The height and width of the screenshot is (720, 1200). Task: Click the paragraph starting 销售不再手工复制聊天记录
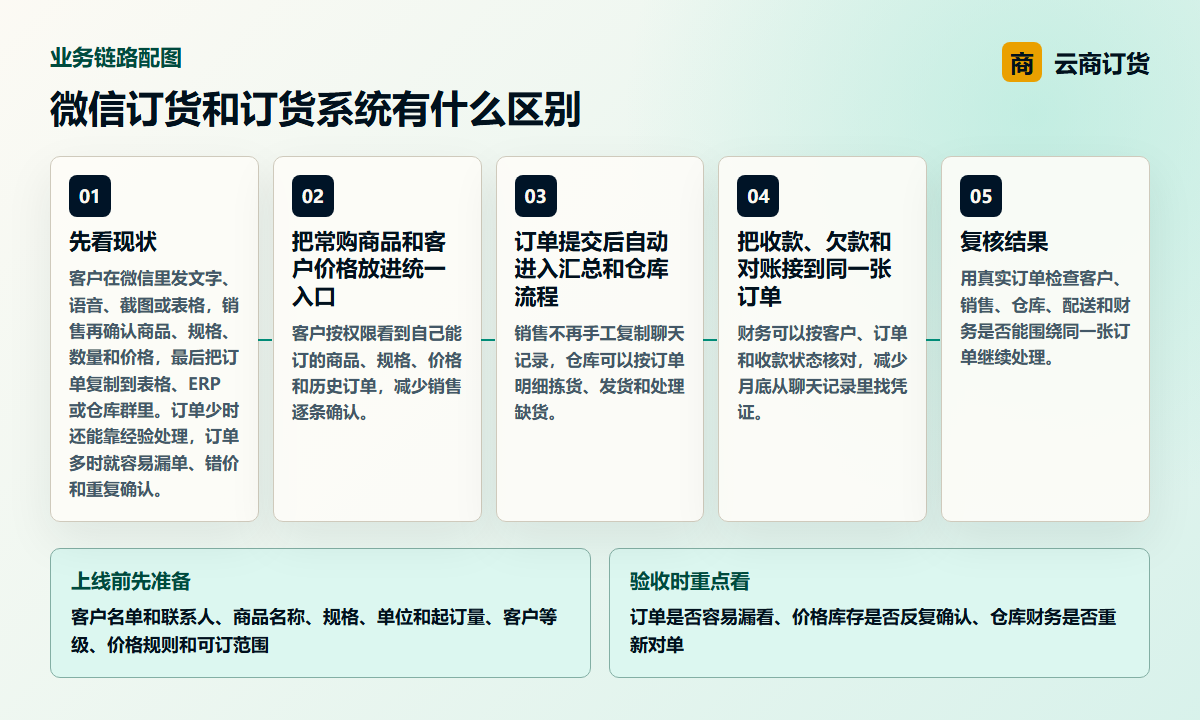click(600, 372)
